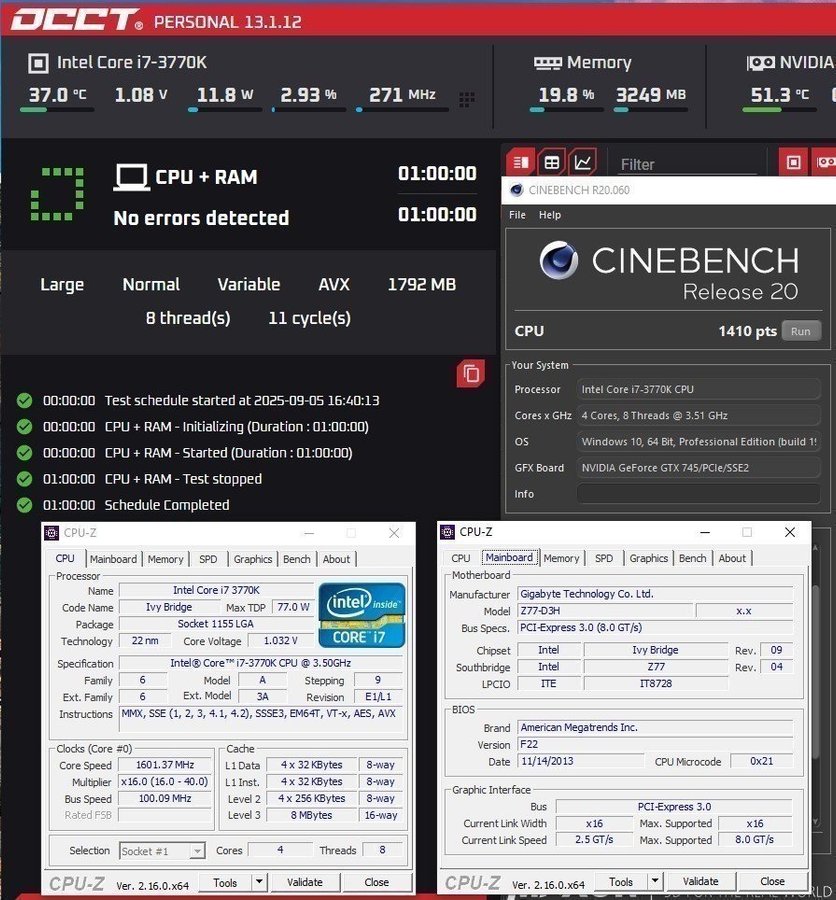Click the dotted grid icon beside 271 MHz

[467, 99]
